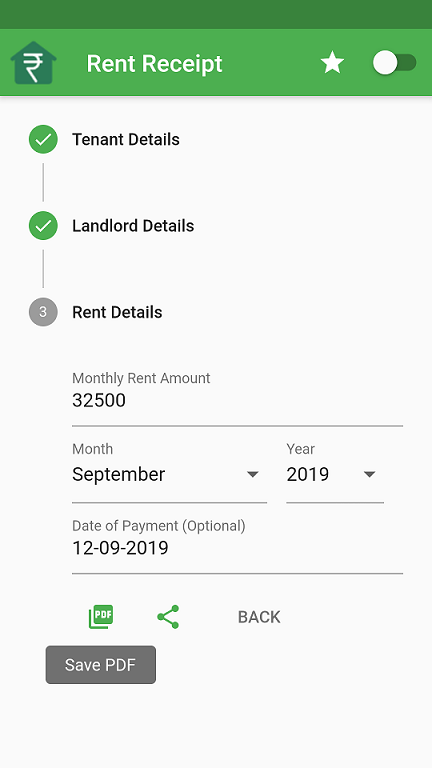This screenshot has height=768, width=432.
Task: Click the star favorite icon
Action: point(332,63)
